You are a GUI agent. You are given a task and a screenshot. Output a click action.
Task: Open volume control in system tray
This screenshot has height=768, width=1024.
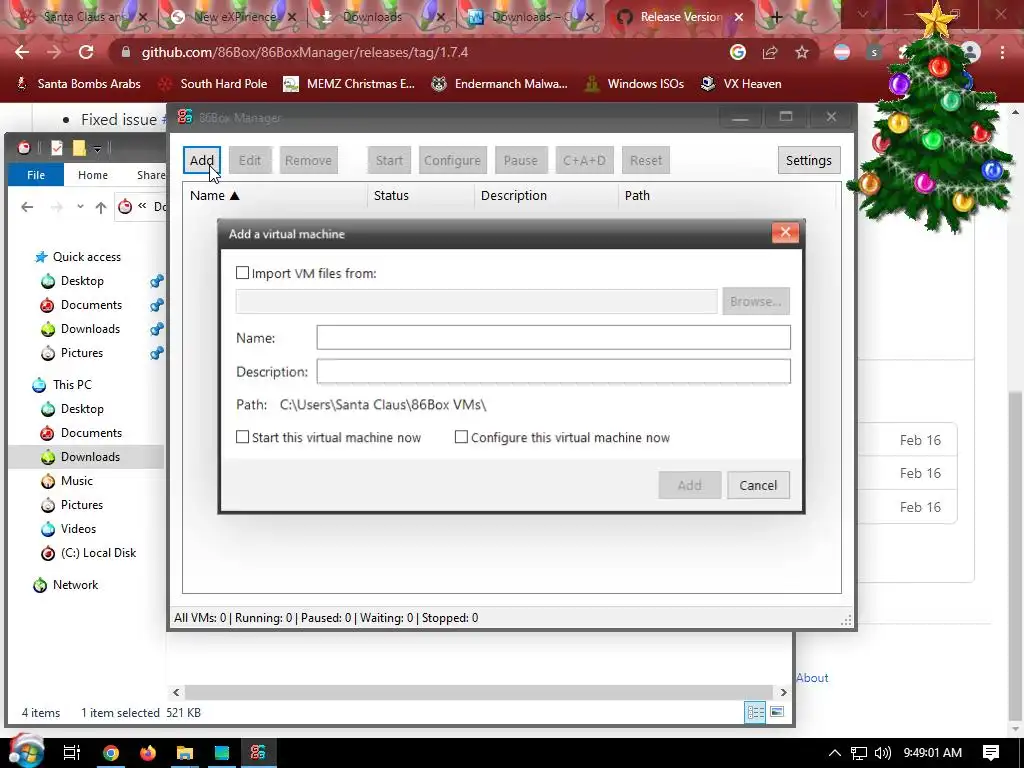coord(882,753)
